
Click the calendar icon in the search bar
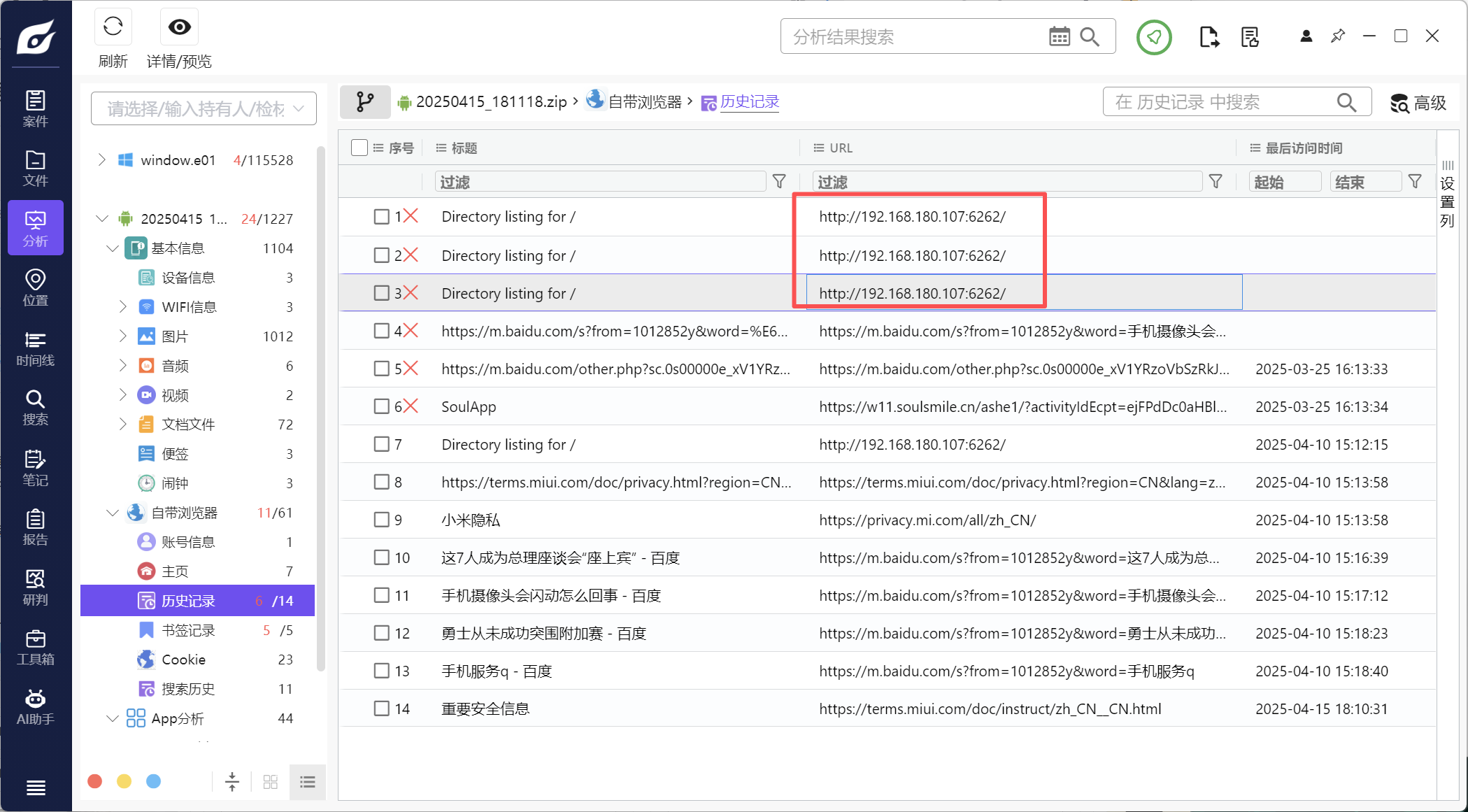(1059, 37)
